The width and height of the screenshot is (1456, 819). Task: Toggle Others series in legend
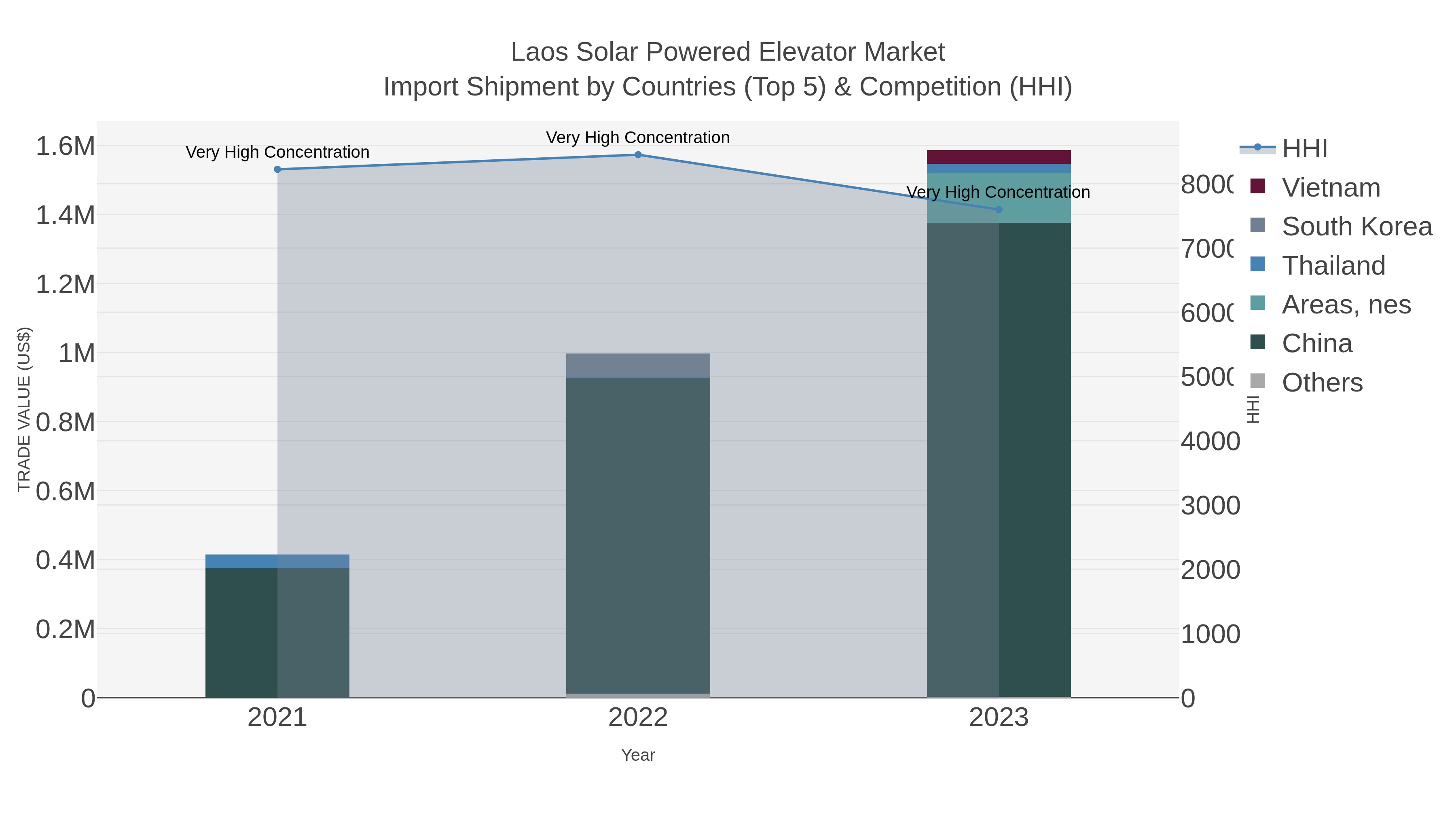[1306, 382]
